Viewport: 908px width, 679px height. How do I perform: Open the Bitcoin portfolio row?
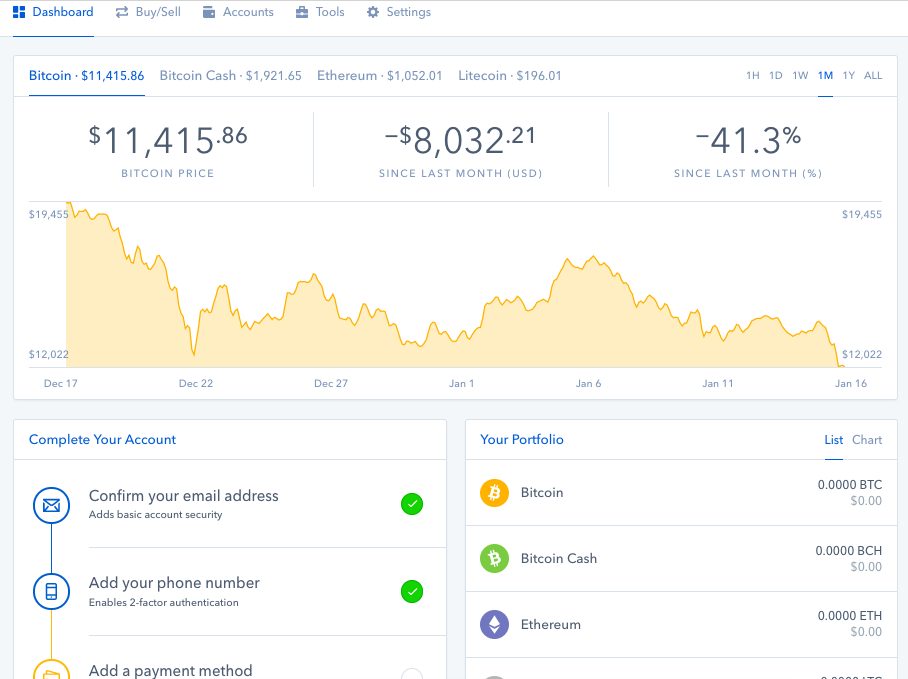click(681, 493)
